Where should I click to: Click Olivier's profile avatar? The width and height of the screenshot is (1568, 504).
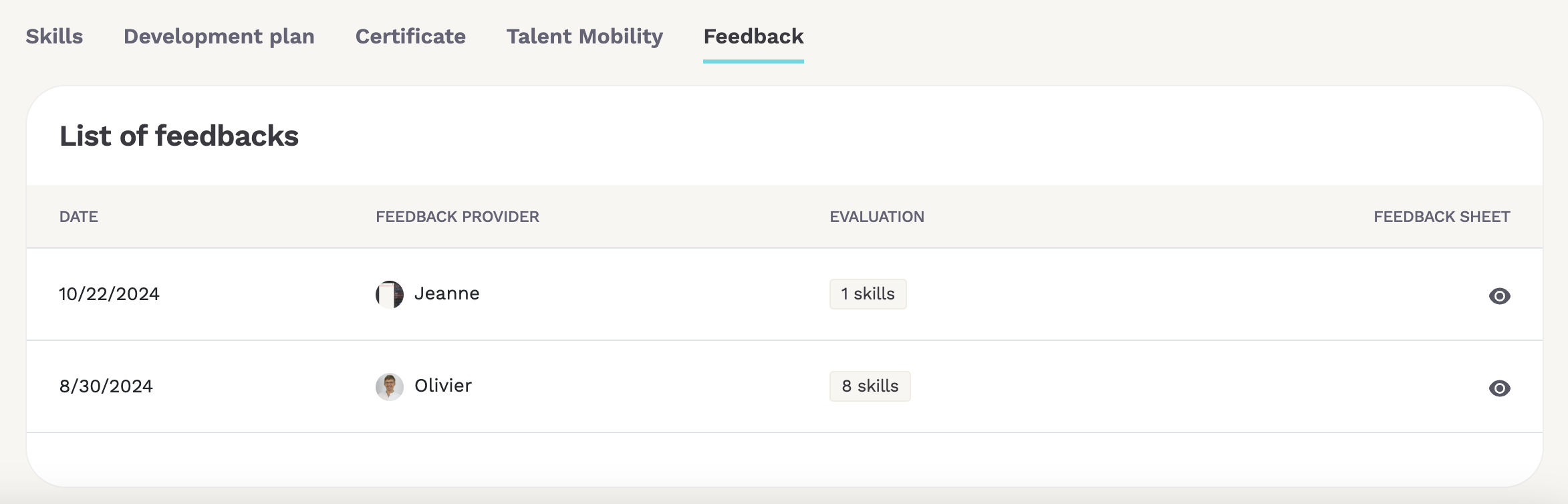390,386
